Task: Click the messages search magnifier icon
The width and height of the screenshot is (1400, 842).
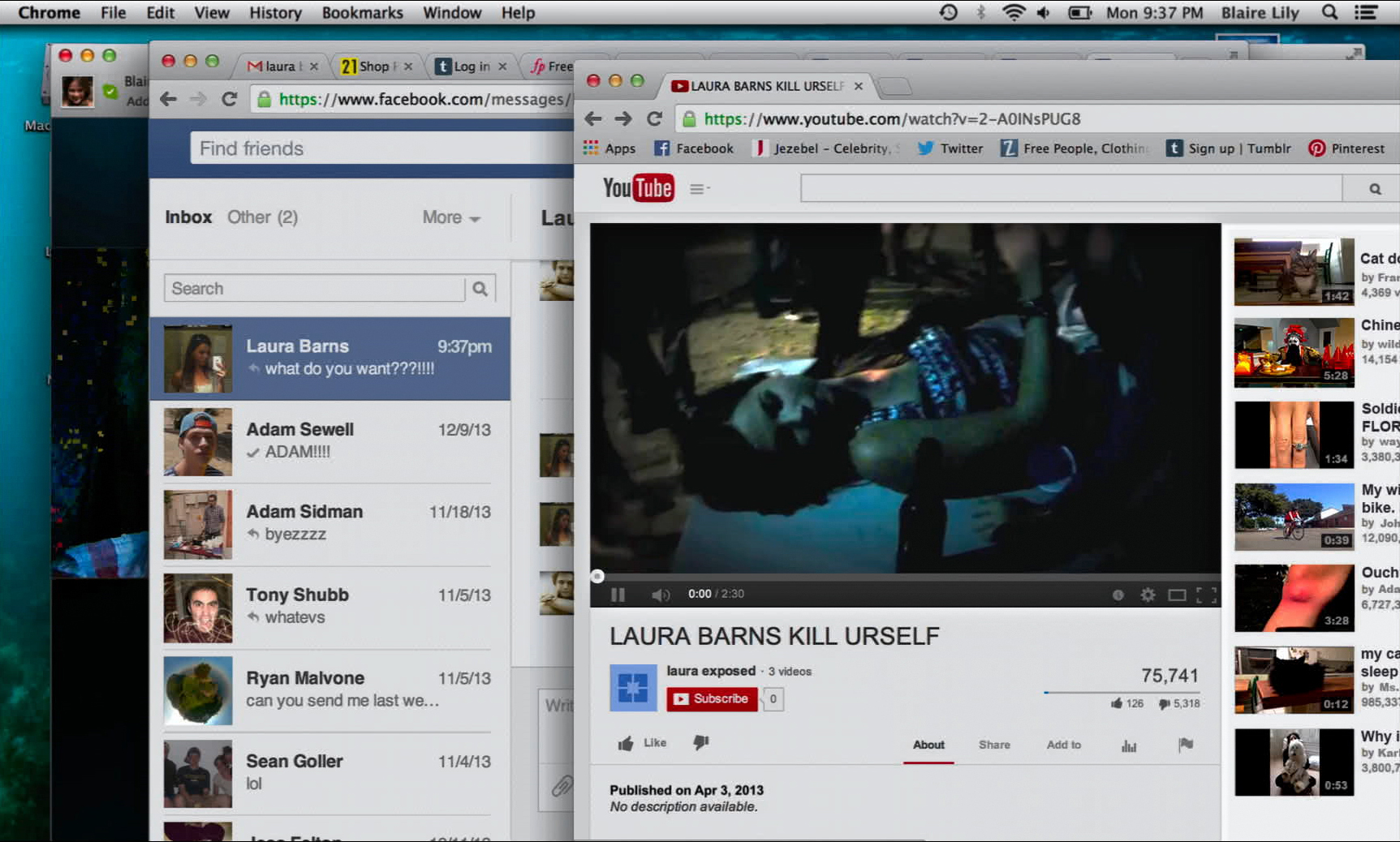Action: [x=480, y=289]
